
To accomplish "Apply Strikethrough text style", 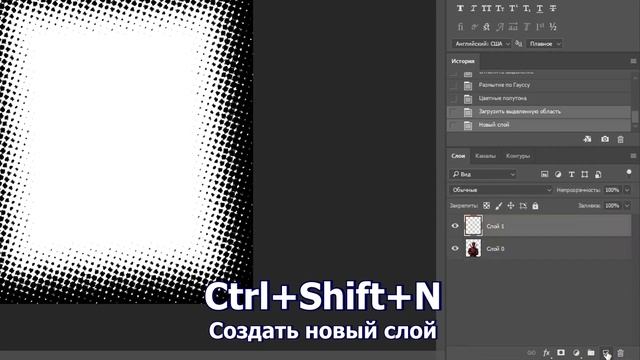I will (553, 8).
